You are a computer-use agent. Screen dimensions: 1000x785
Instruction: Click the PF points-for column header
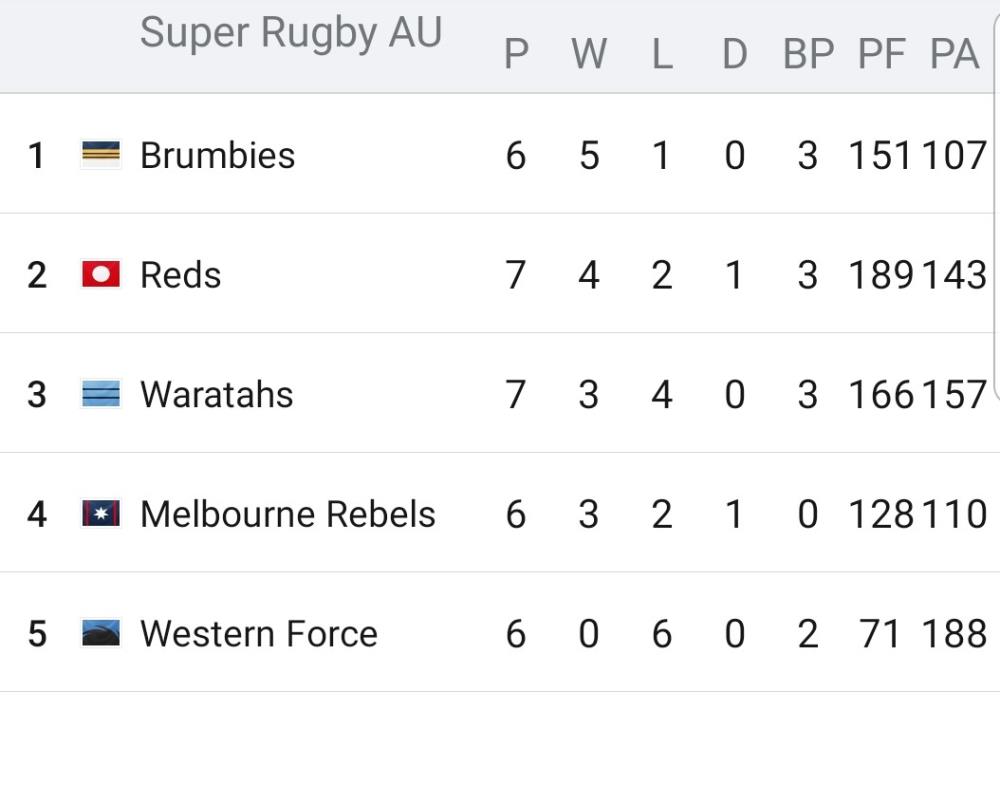[881, 54]
